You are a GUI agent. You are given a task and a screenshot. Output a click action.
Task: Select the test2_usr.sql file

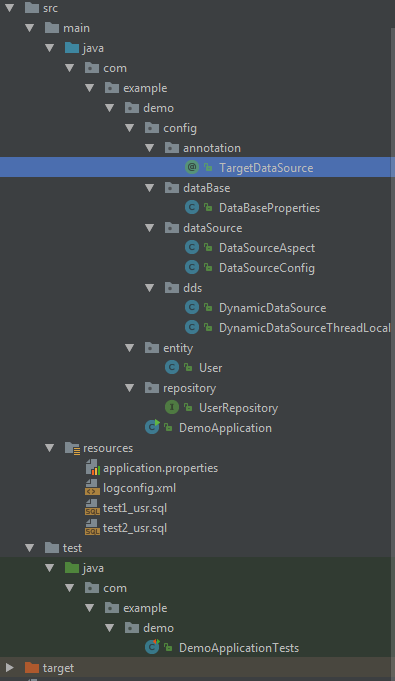click(135, 528)
